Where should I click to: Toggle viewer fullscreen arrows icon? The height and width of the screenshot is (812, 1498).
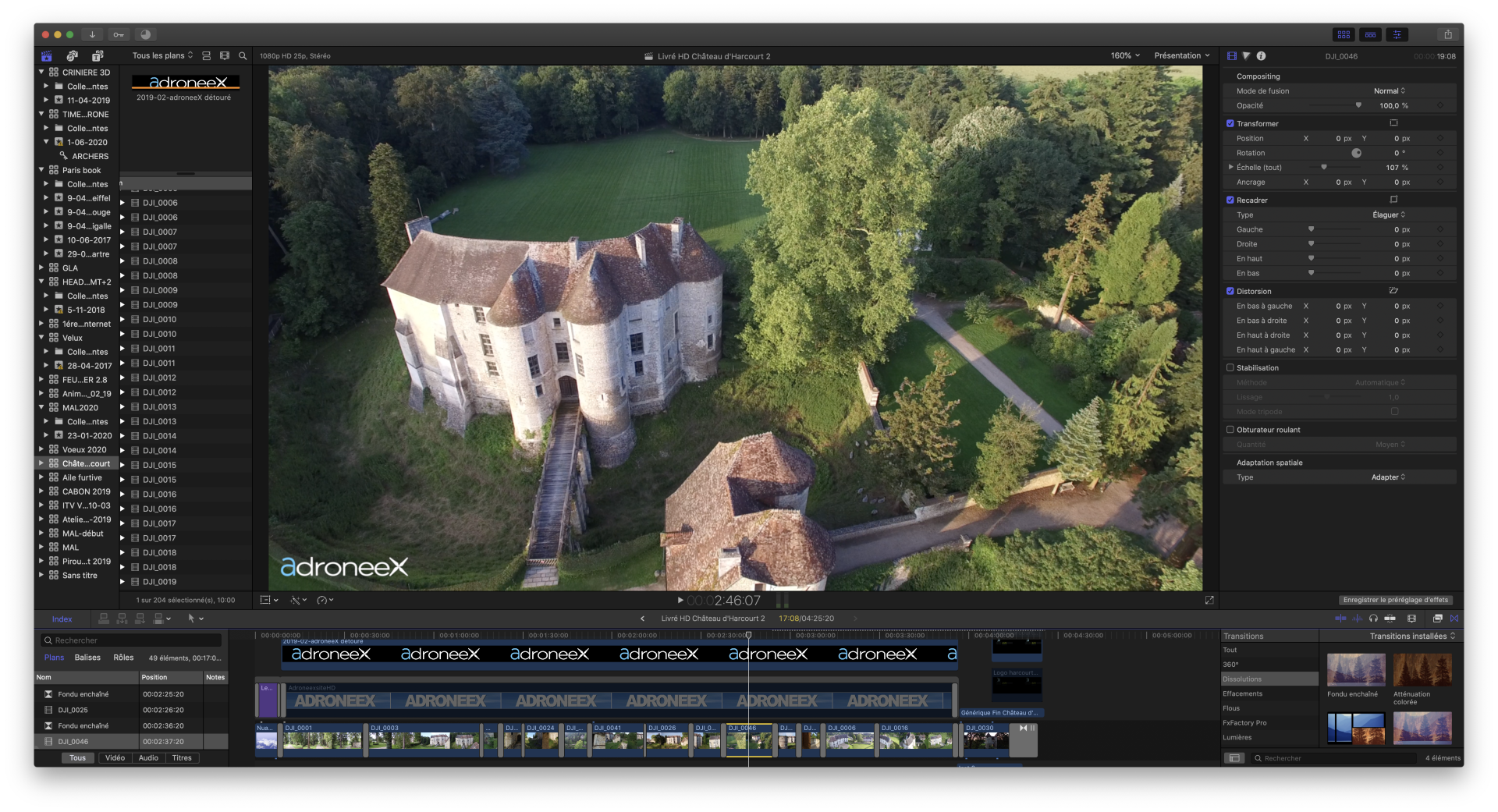click(1209, 600)
